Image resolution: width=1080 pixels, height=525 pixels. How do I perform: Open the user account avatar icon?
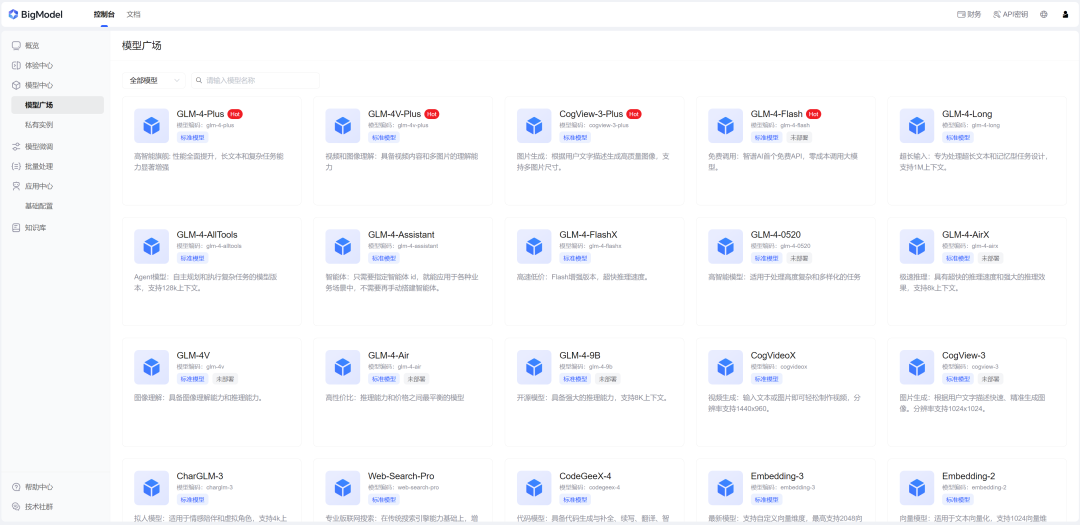(x=1065, y=14)
